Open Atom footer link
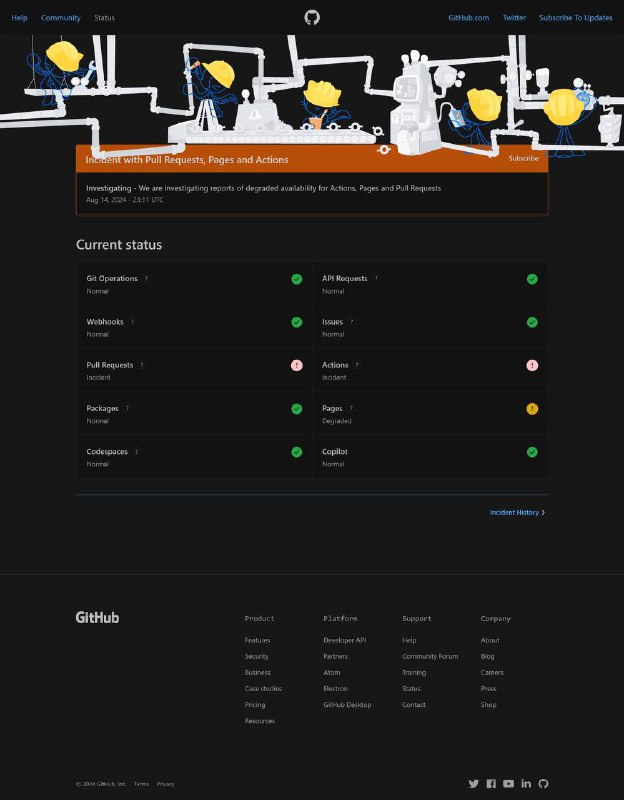624x800 pixels. click(x=332, y=672)
